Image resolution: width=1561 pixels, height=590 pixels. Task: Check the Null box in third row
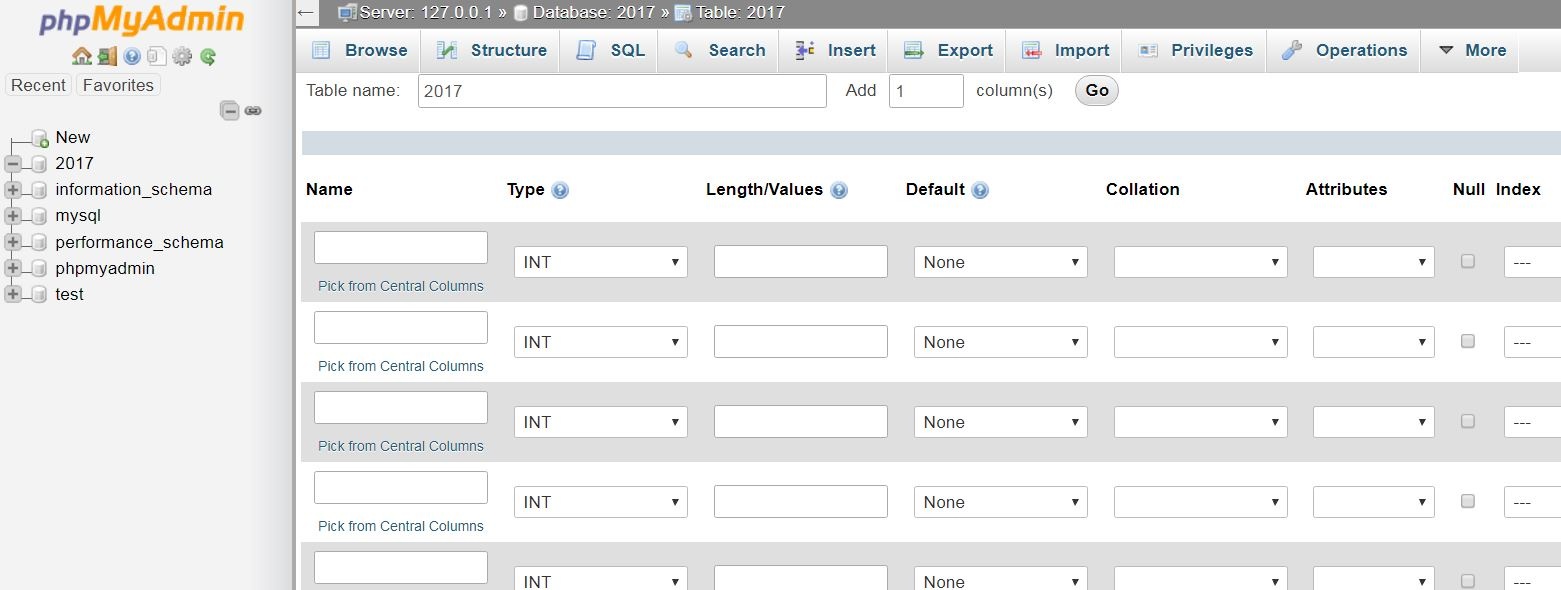(x=1468, y=421)
